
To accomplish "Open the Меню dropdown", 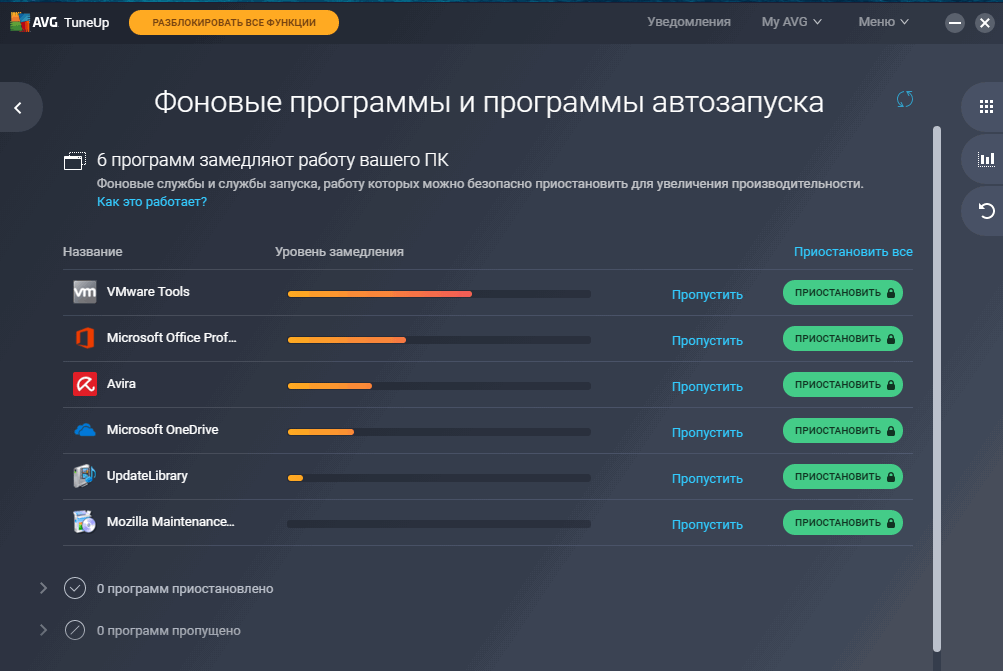I will pos(883,22).
